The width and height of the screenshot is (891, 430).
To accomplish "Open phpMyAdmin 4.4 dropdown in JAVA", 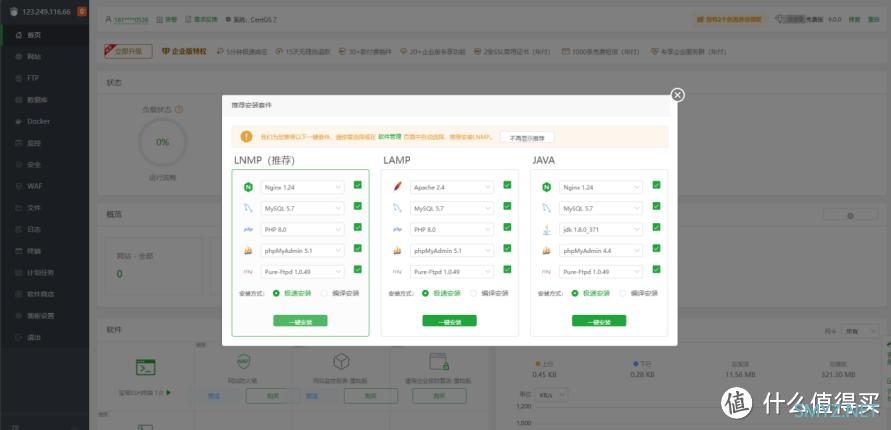I will [x=601, y=251].
